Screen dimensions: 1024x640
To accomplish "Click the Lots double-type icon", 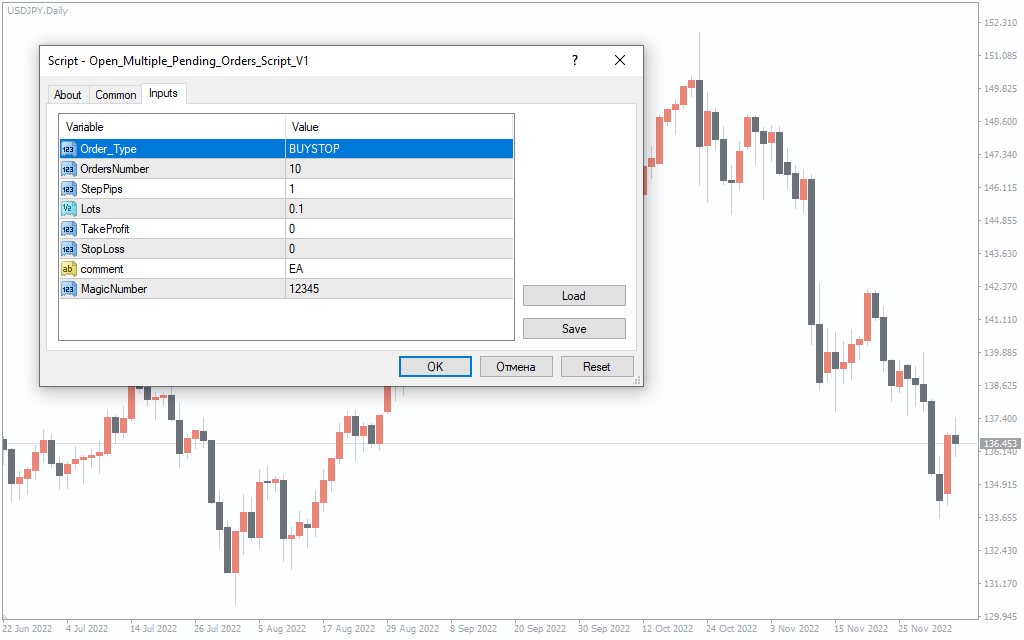I will 68,209.
